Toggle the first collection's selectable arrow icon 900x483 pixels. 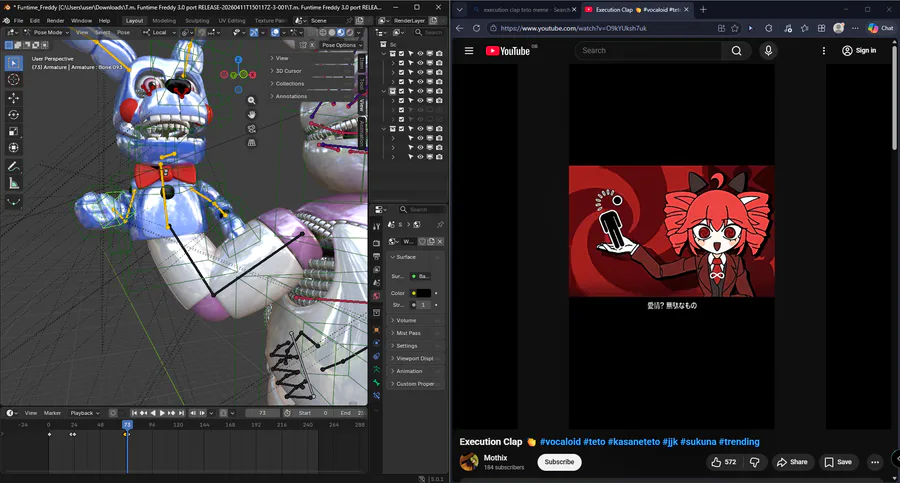click(x=411, y=53)
